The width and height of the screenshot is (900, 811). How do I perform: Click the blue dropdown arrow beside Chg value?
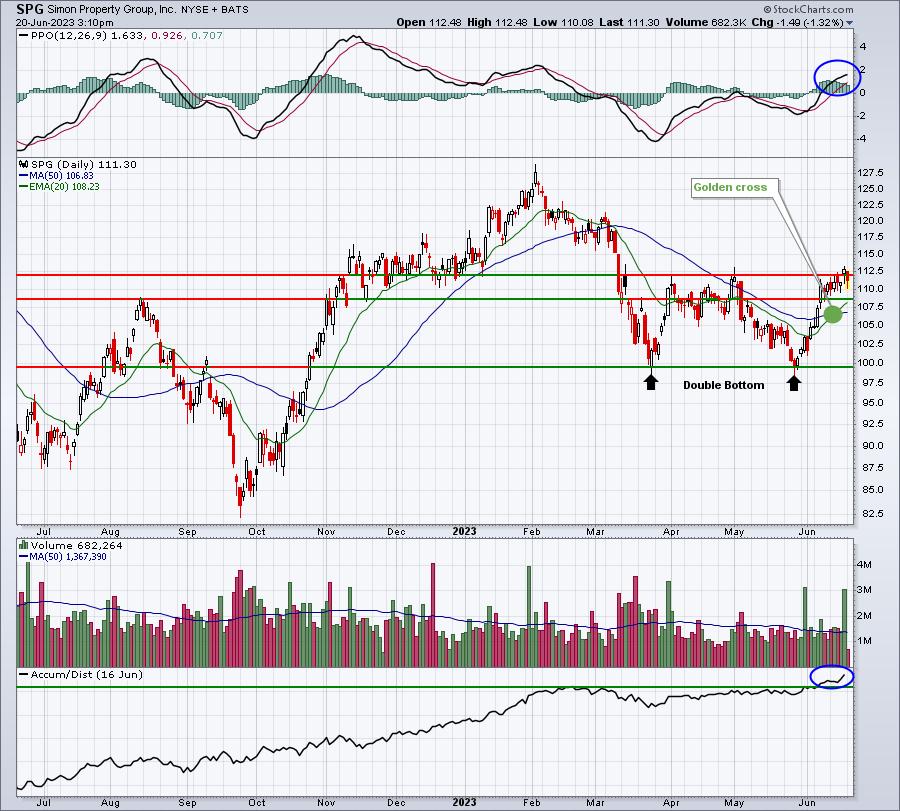coord(849,23)
